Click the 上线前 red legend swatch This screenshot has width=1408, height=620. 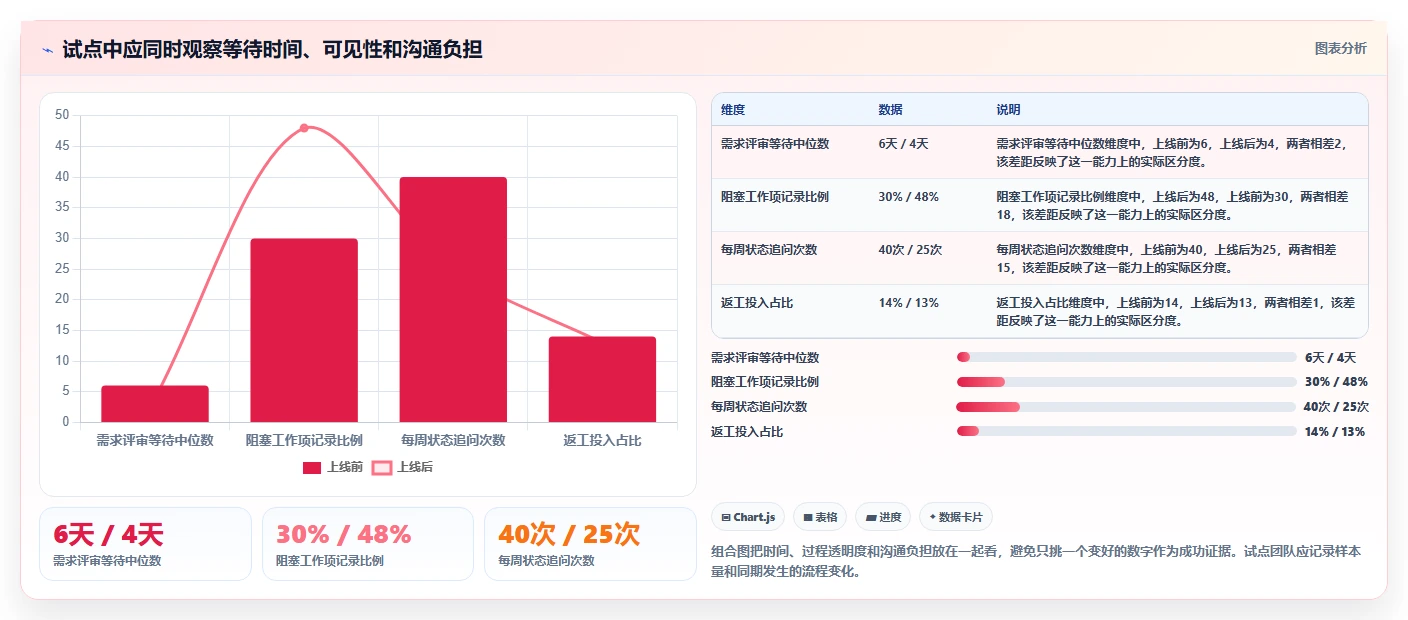tap(312, 467)
